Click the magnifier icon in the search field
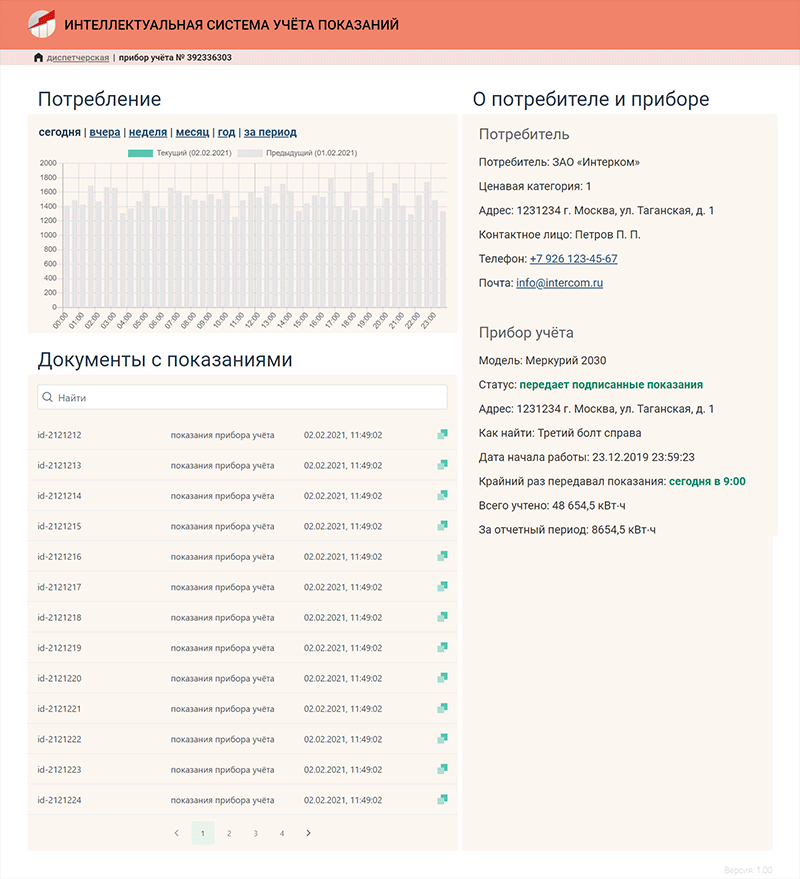 pyautogui.click(x=48, y=397)
